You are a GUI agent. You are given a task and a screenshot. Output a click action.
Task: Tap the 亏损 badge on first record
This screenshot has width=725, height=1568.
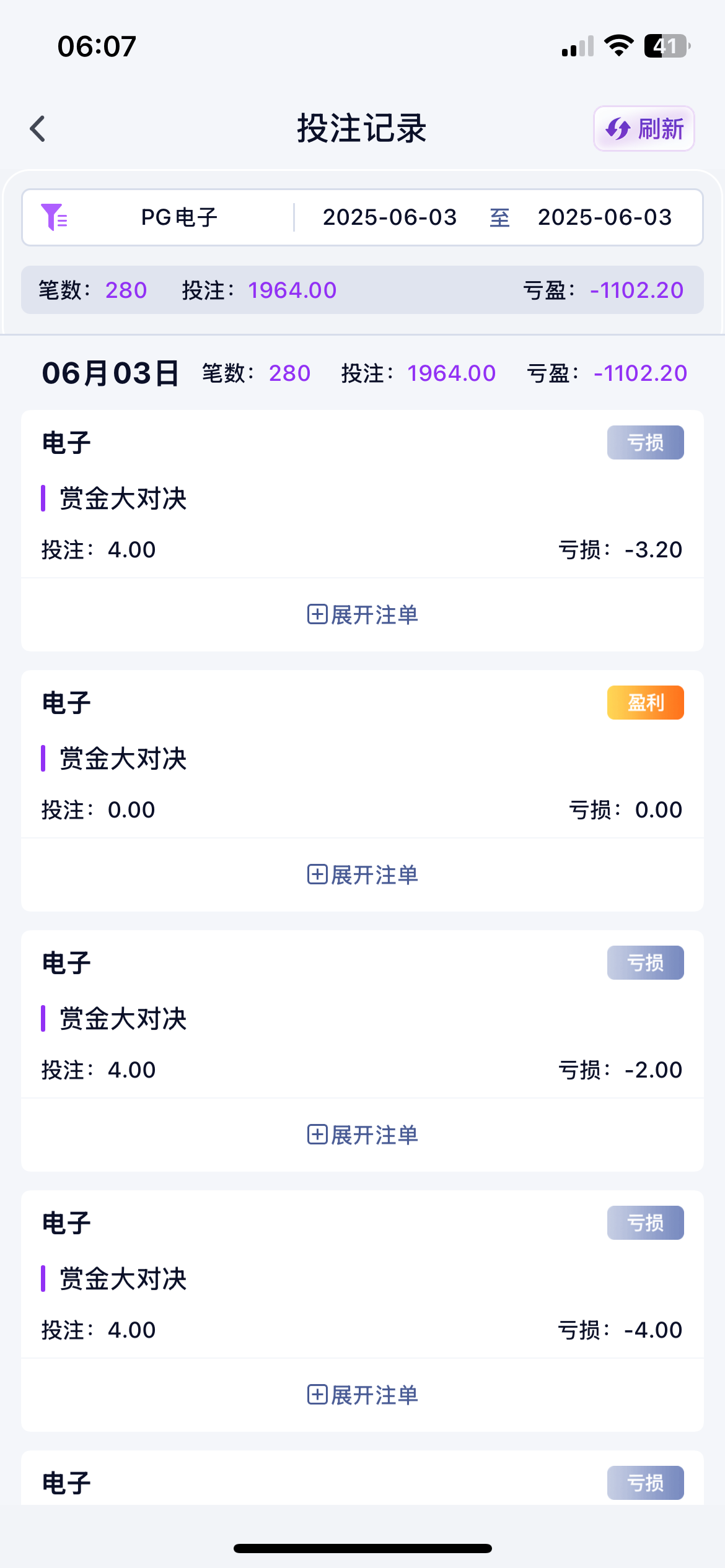645,442
